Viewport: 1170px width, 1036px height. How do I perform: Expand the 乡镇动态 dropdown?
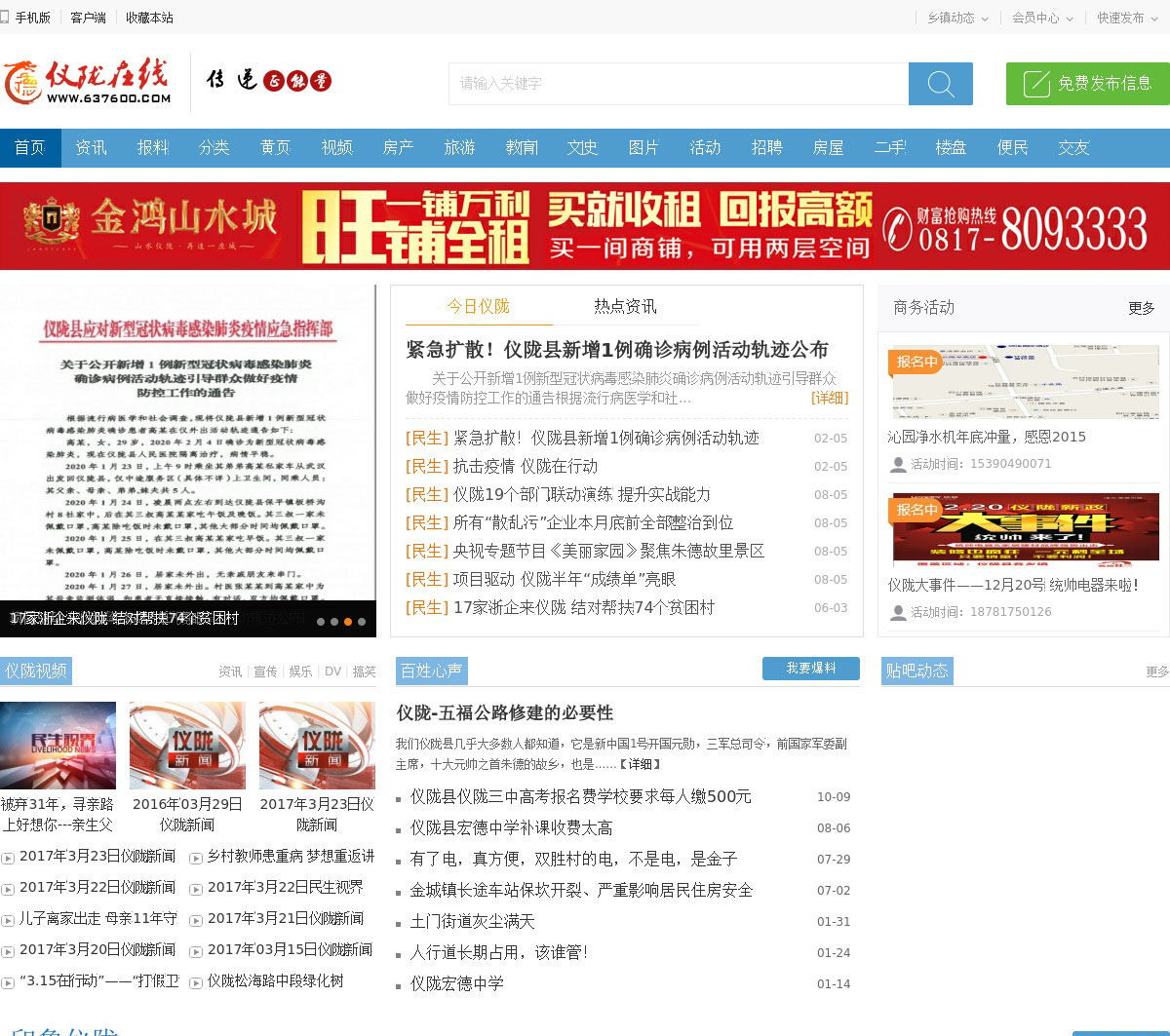[957, 18]
